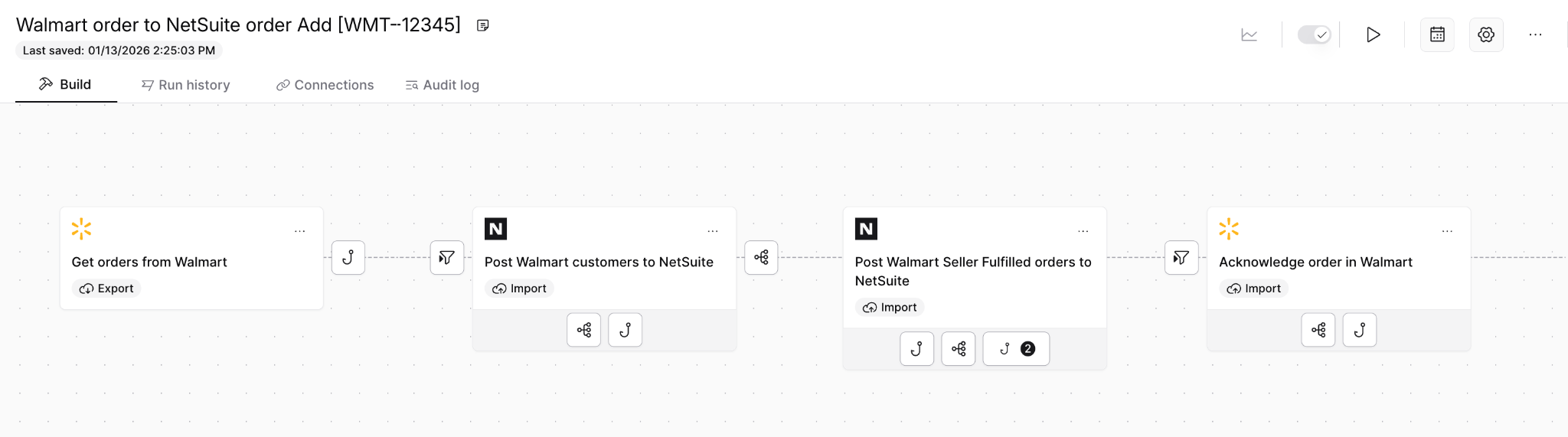Open the hook after Get orders from Walmart
The height and width of the screenshot is (437, 1568).
click(x=348, y=257)
